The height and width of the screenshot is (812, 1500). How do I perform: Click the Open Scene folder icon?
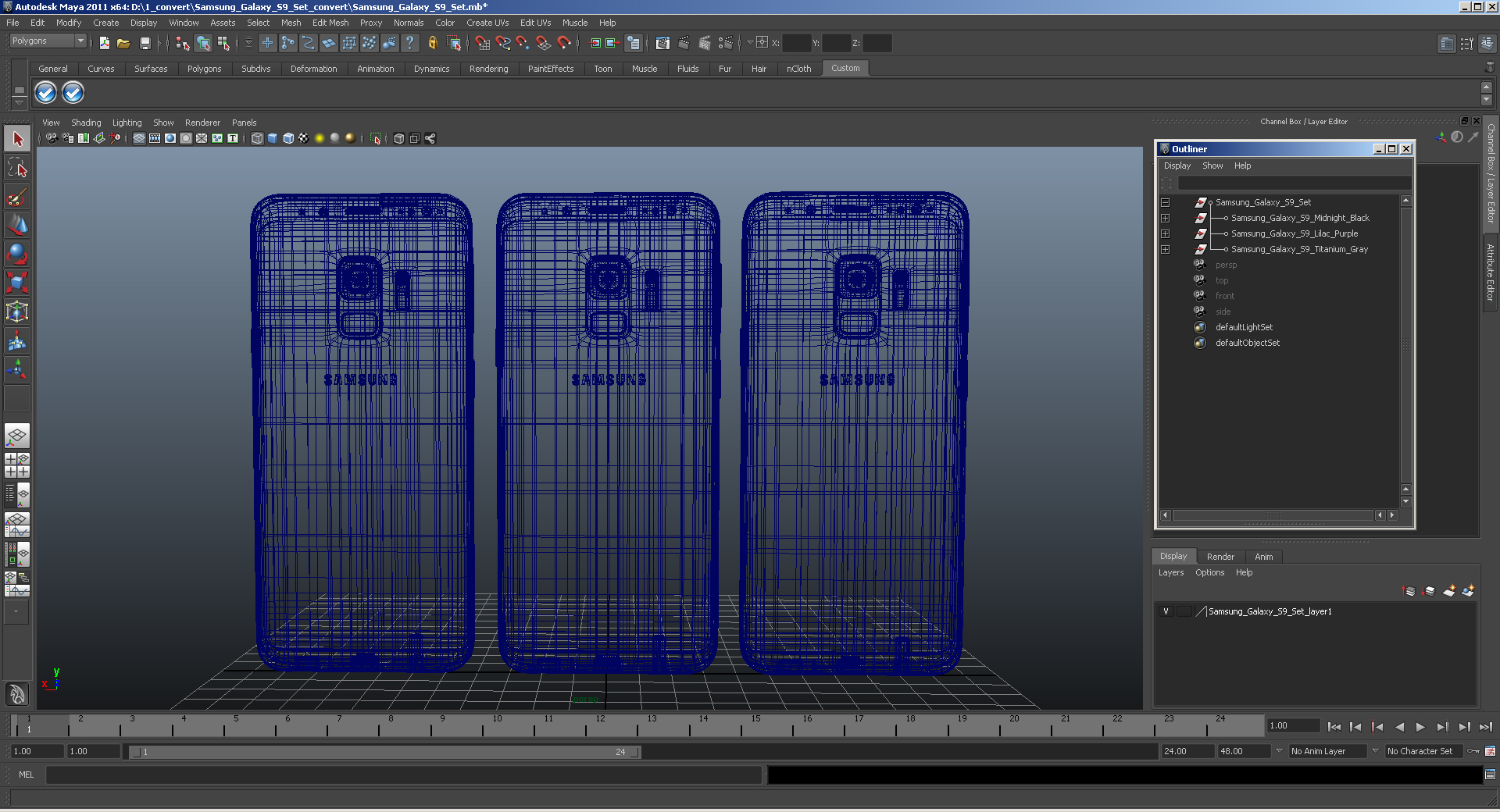[x=123, y=43]
